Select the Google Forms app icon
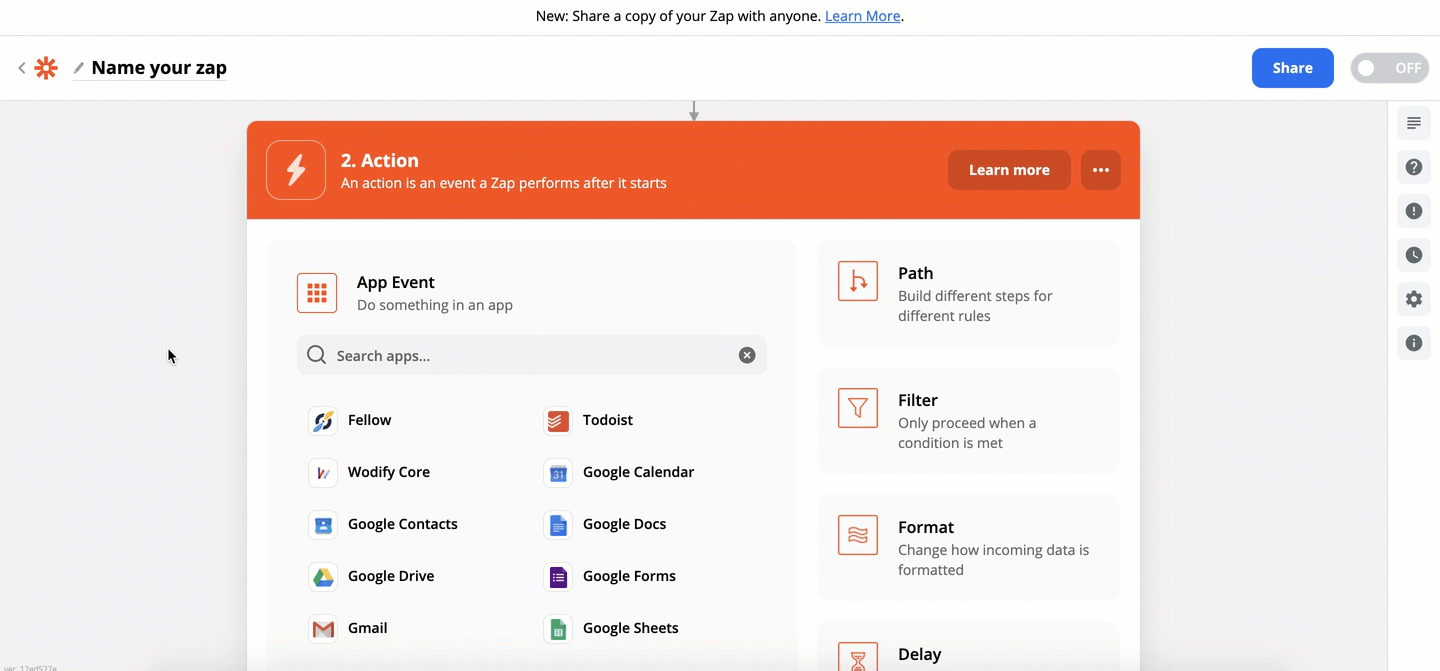1440x671 pixels. point(557,577)
